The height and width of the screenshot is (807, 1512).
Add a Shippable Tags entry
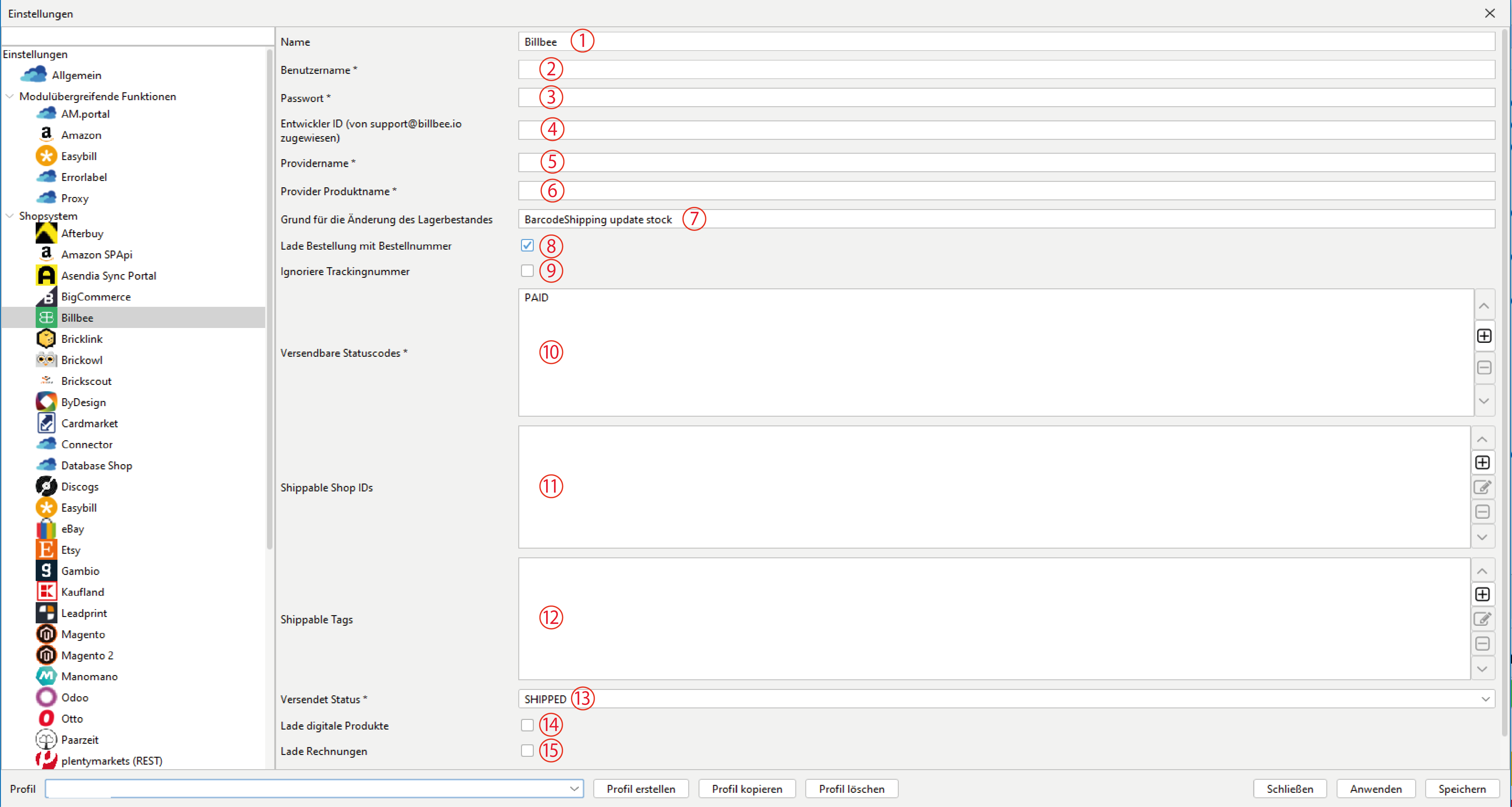1483,594
